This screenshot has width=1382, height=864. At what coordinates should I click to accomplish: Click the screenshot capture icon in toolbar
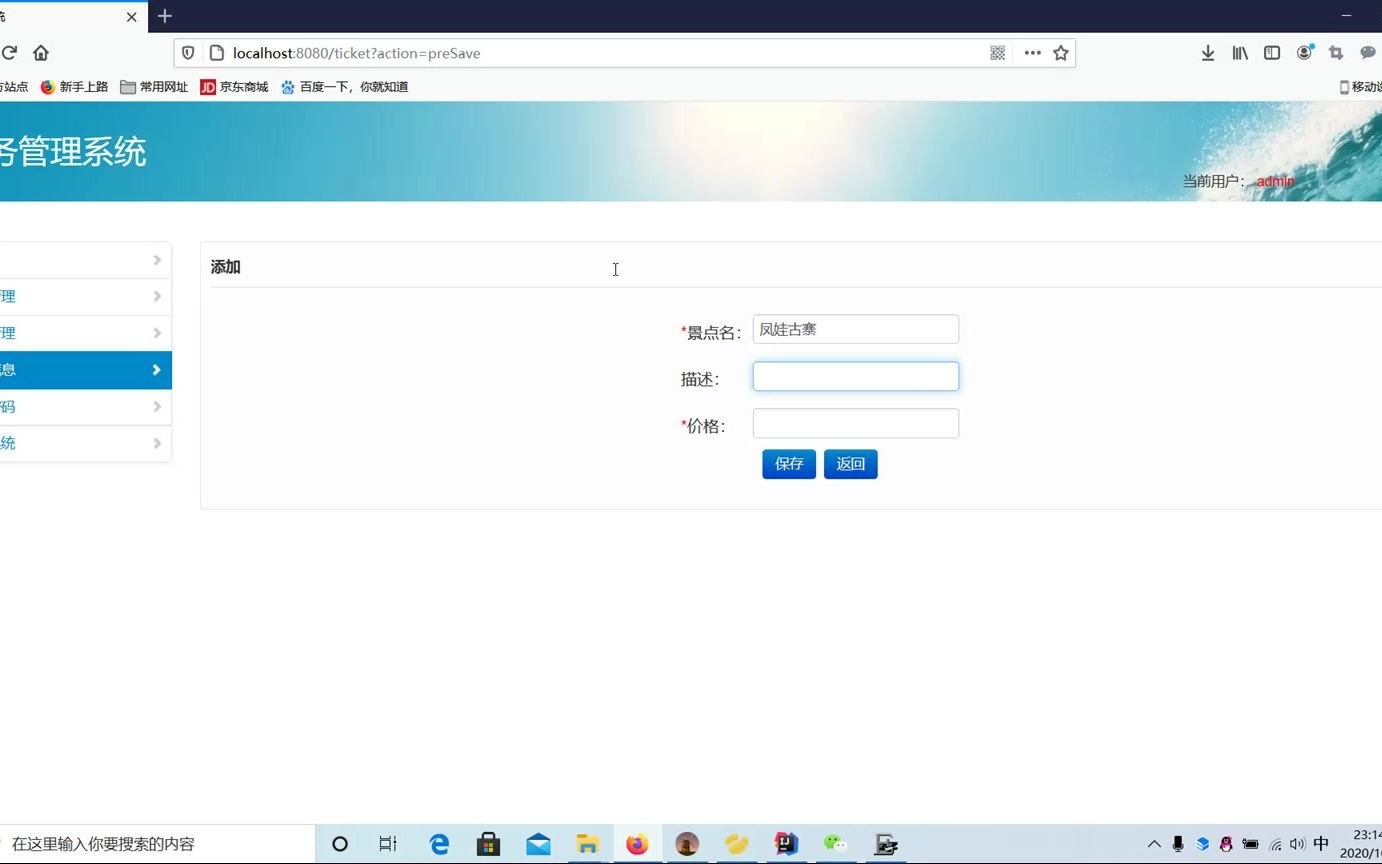tap(1335, 53)
